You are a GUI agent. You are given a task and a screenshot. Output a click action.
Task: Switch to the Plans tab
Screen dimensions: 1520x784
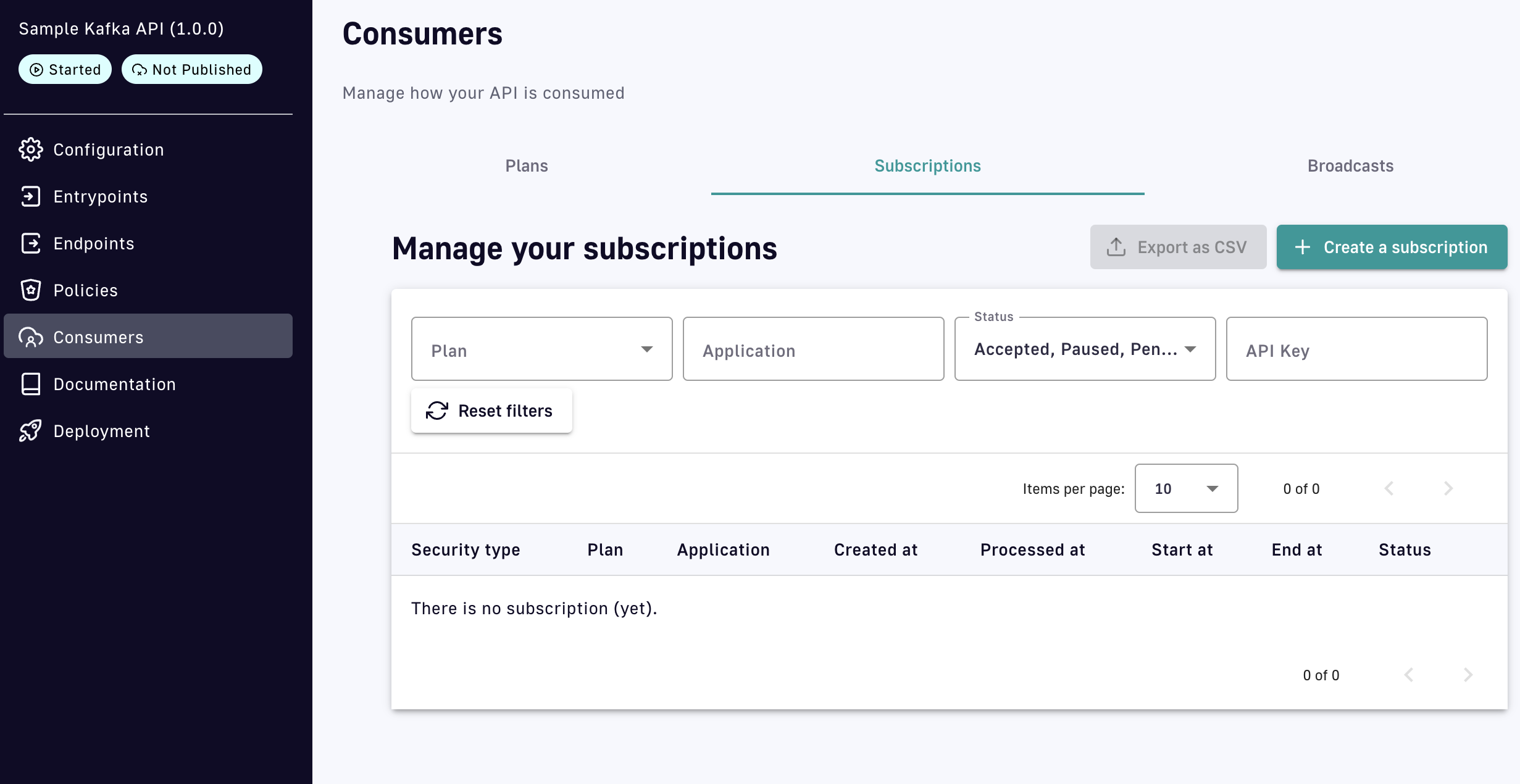tap(527, 166)
